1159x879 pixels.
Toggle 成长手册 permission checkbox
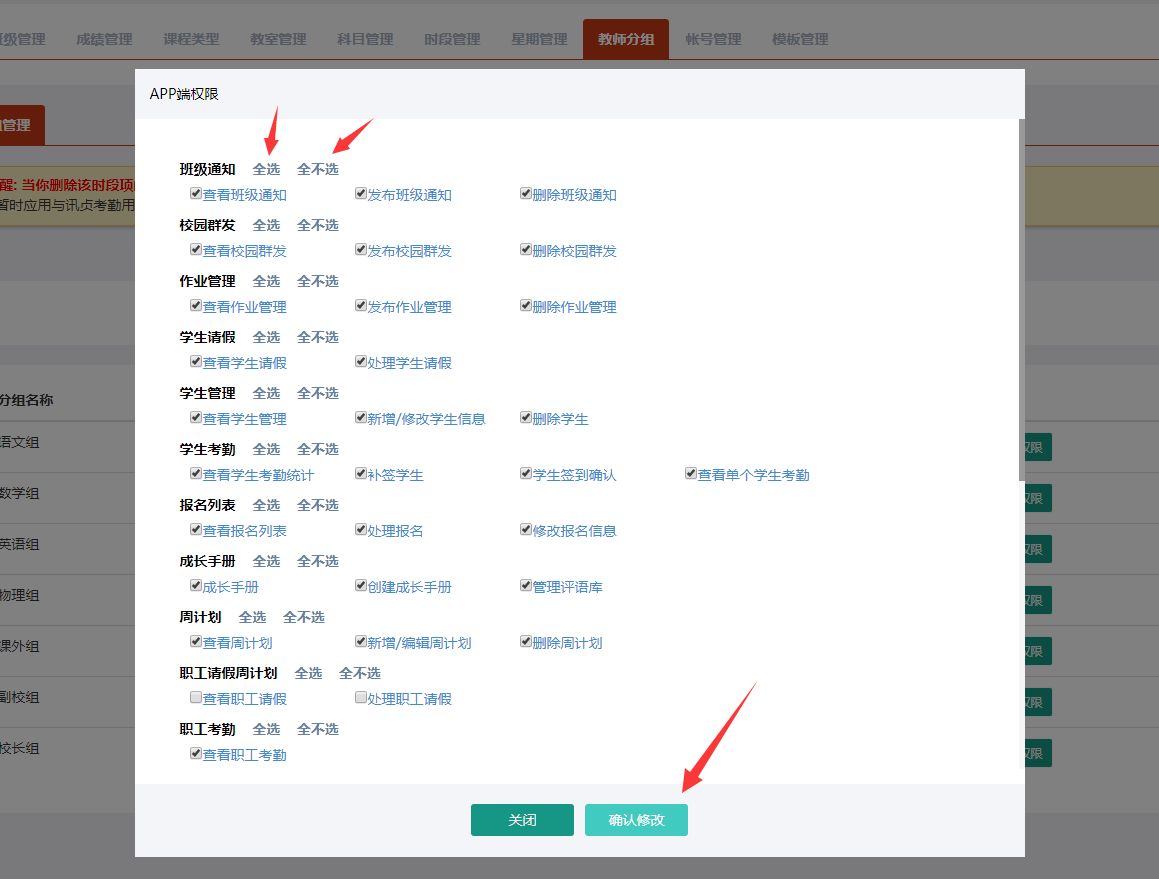(196, 586)
